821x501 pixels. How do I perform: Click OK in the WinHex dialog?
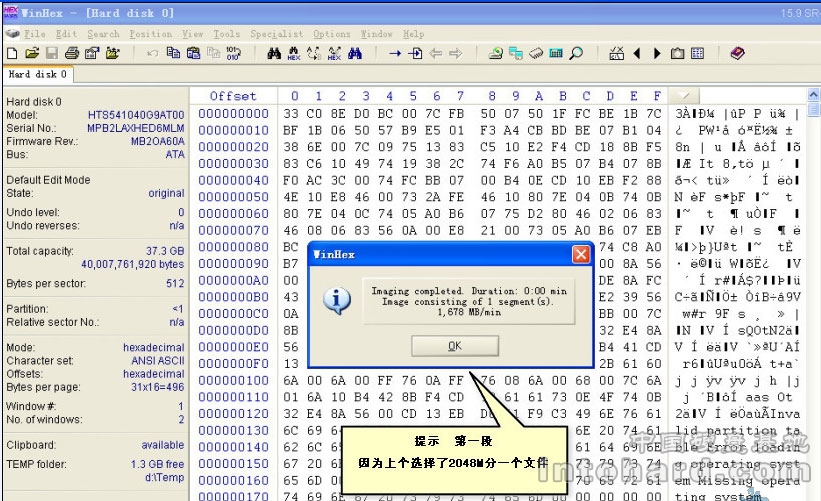pyautogui.click(x=455, y=346)
